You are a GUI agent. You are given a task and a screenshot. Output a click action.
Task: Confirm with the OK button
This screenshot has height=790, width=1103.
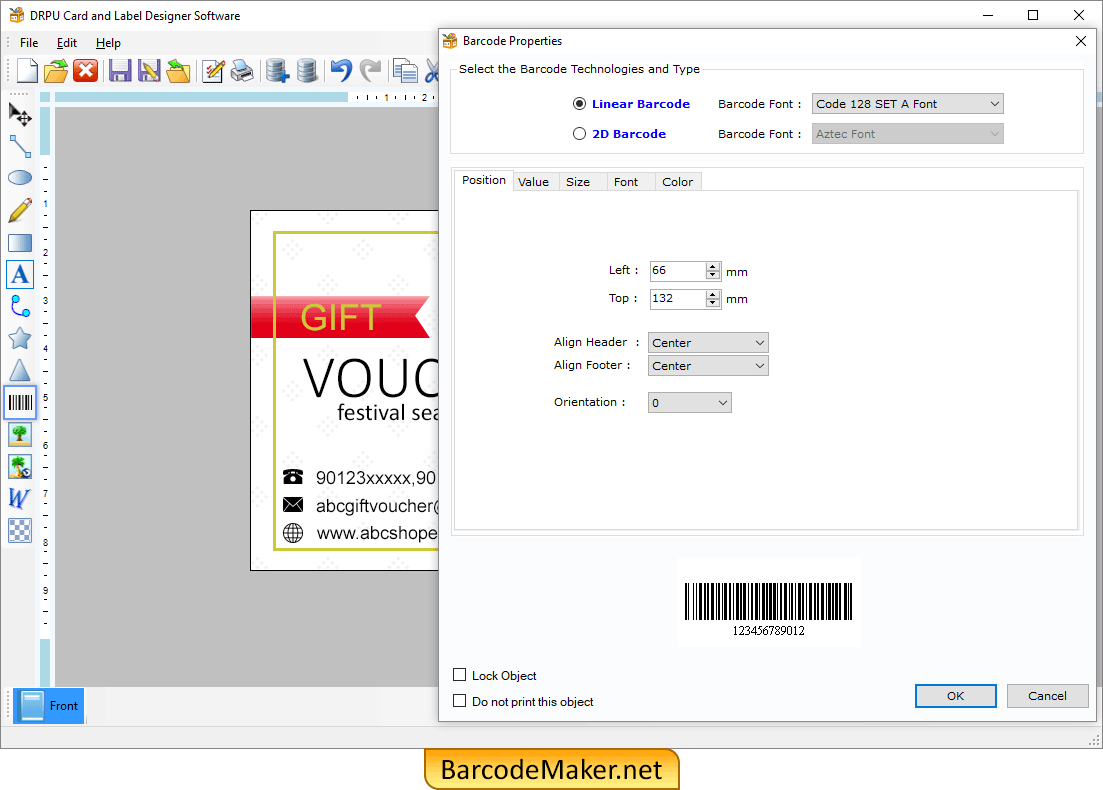pos(955,696)
